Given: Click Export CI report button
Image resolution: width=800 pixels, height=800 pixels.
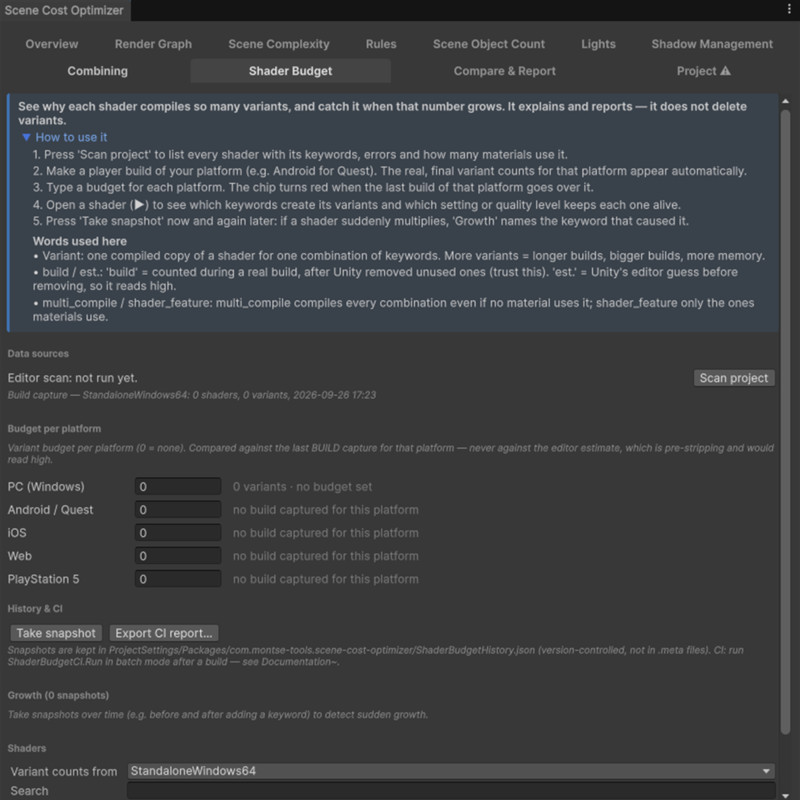Looking at the screenshot, I should tap(164, 633).
